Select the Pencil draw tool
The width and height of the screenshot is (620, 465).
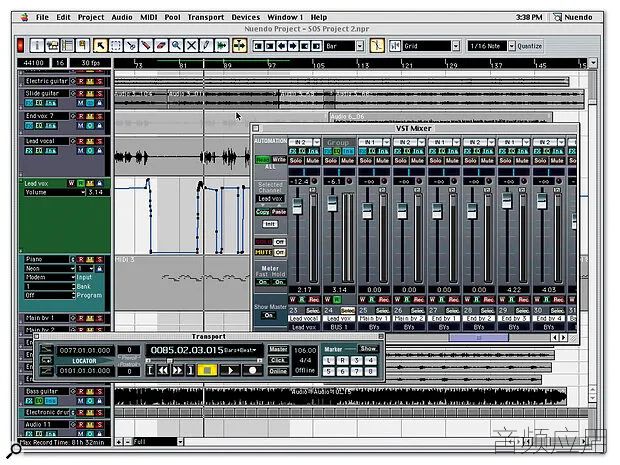click(206, 46)
